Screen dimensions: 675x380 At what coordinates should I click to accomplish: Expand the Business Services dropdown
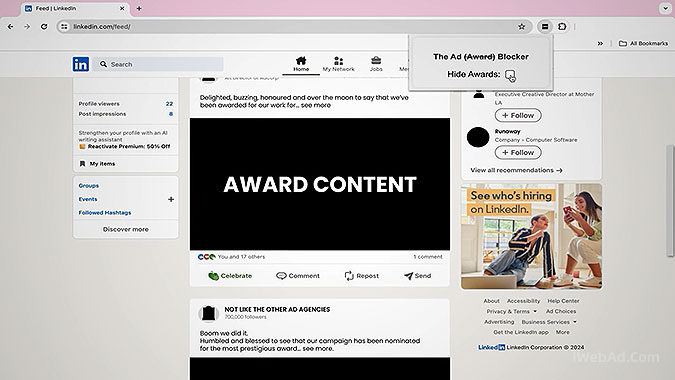coord(549,322)
